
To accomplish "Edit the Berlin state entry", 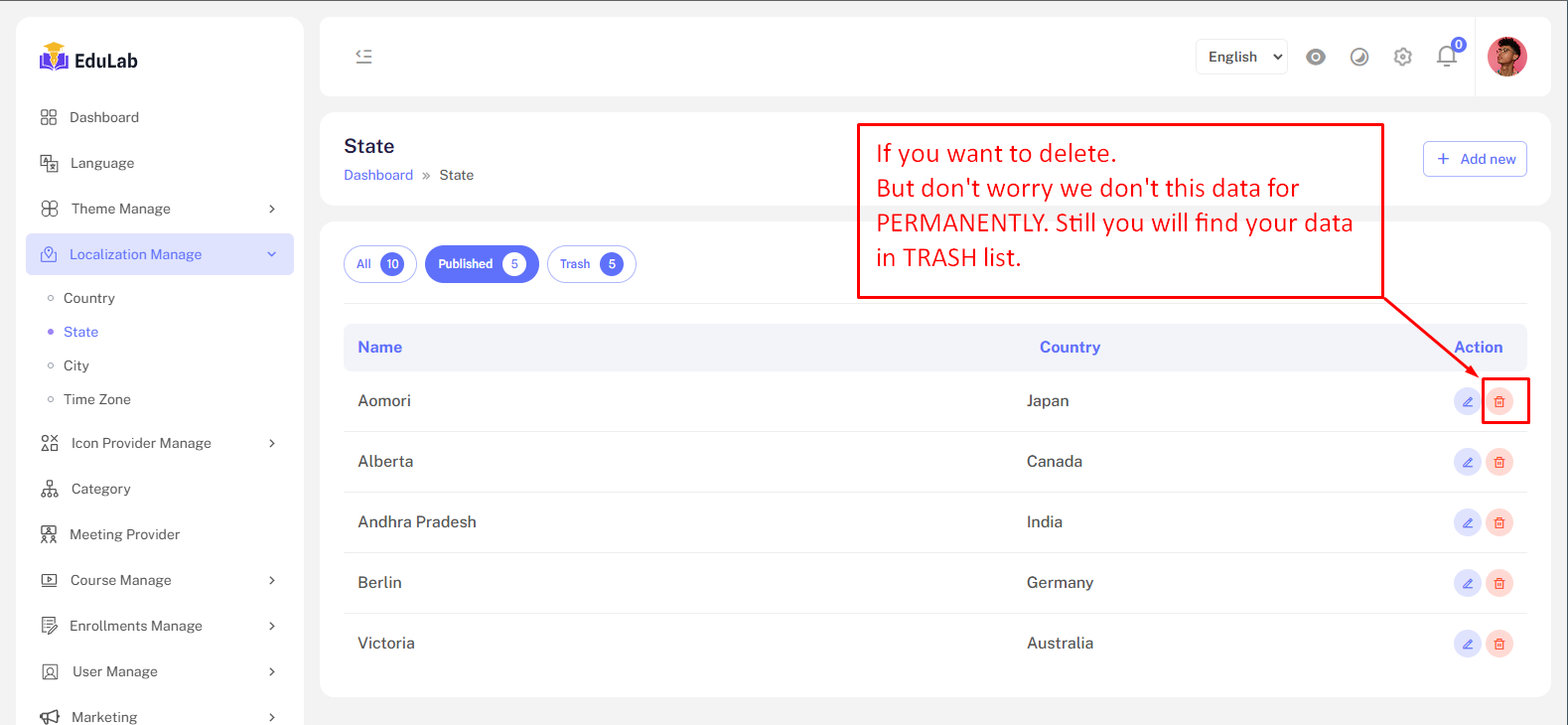I will point(1467,583).
